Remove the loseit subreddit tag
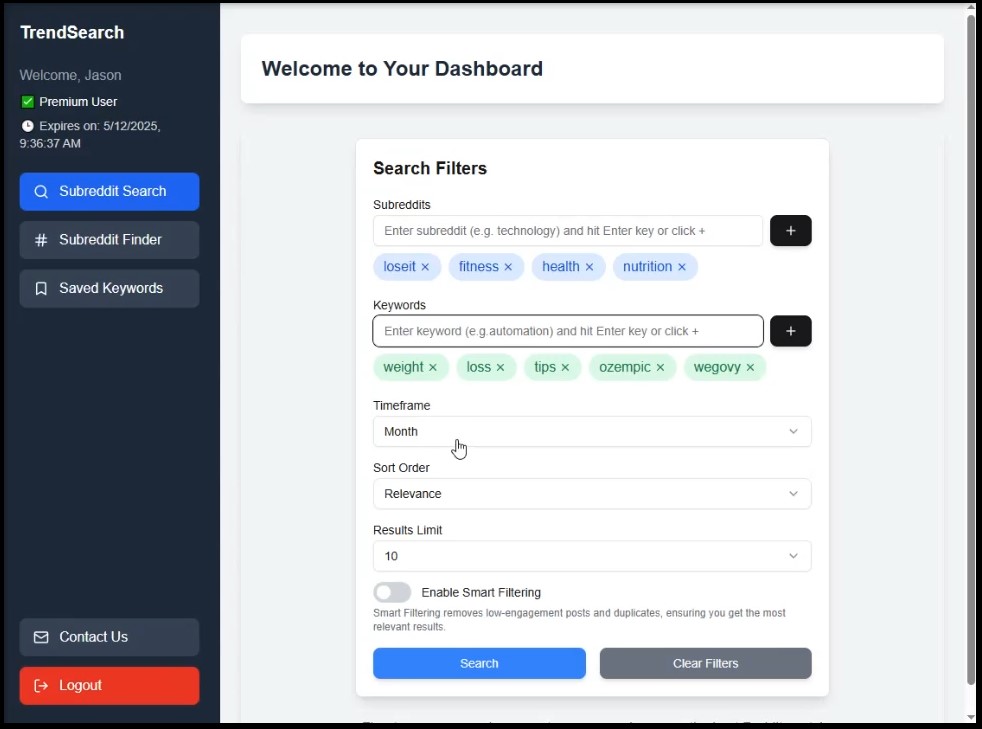Screen dimensions: 982x729 point(425,267)
